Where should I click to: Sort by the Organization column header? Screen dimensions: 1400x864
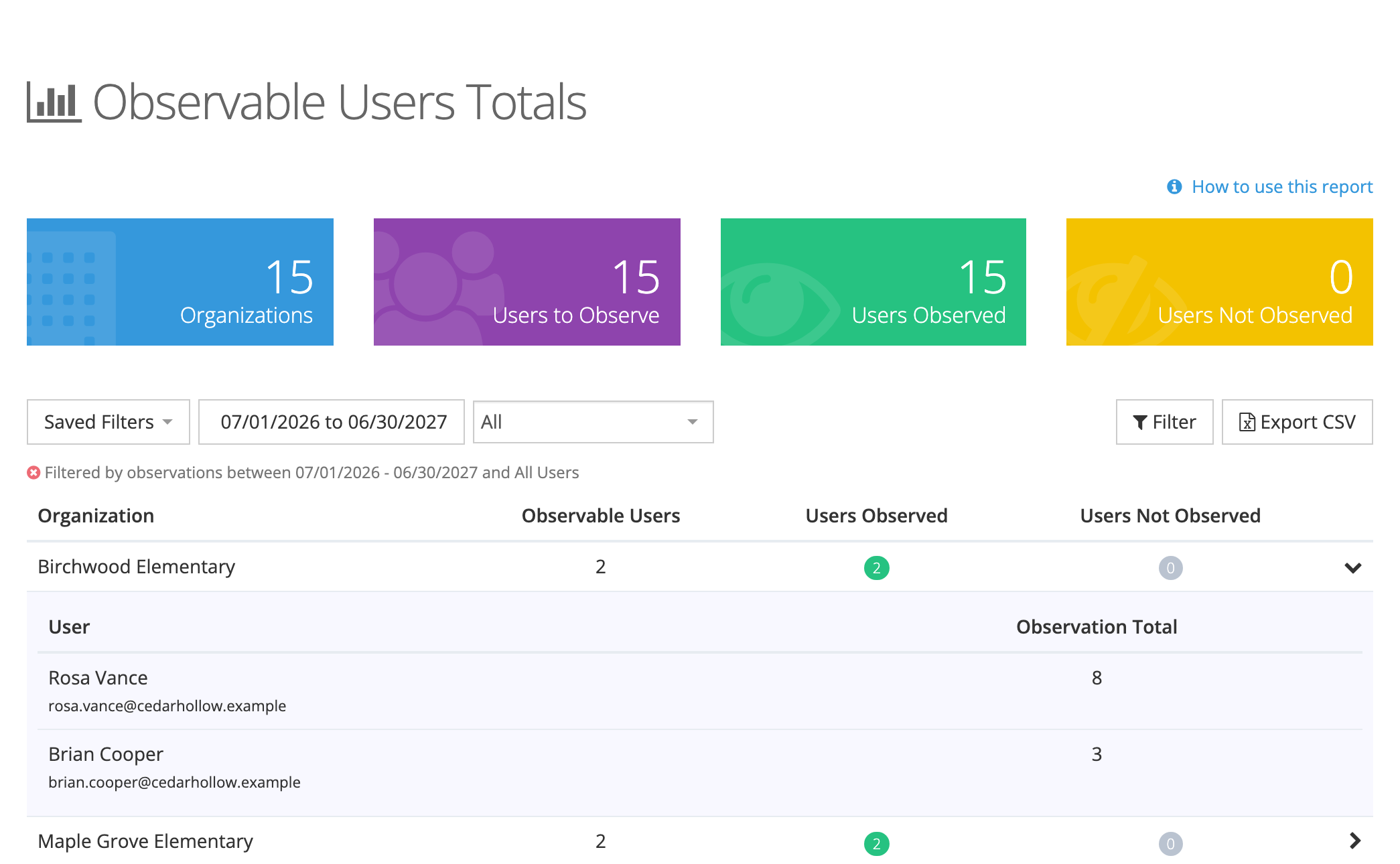click(x=96, y=516)
